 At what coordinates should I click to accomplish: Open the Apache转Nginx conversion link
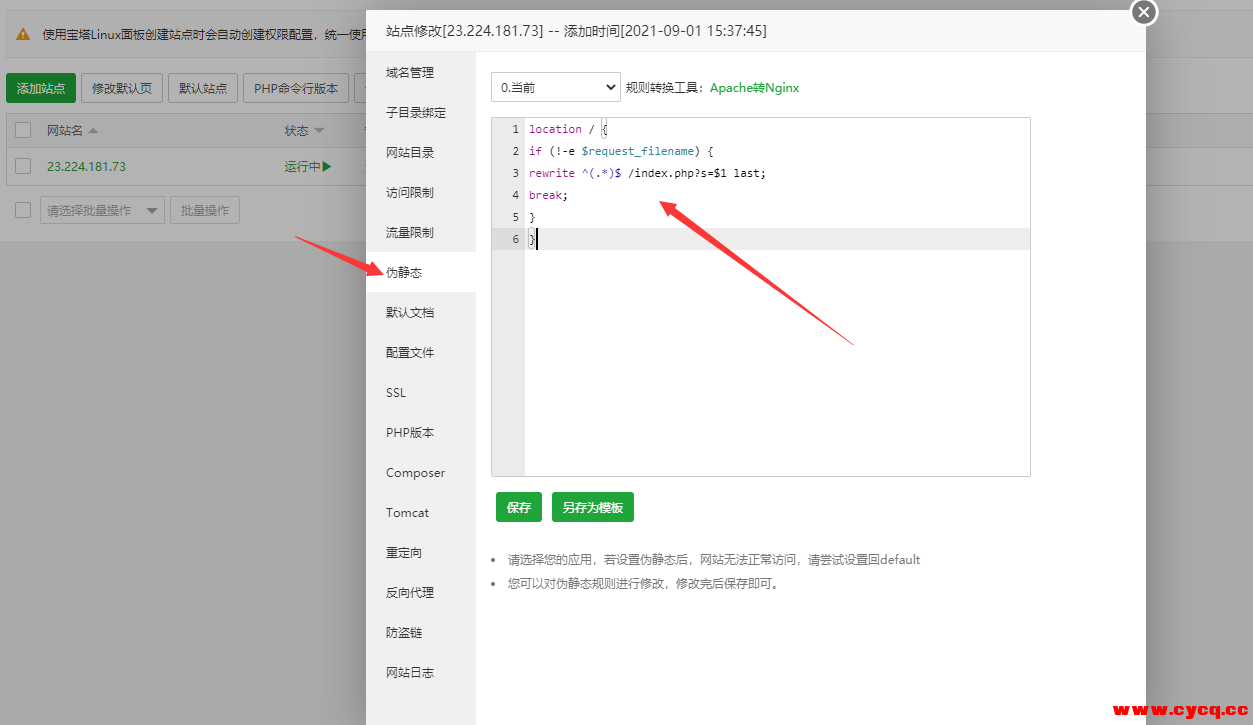754,87
